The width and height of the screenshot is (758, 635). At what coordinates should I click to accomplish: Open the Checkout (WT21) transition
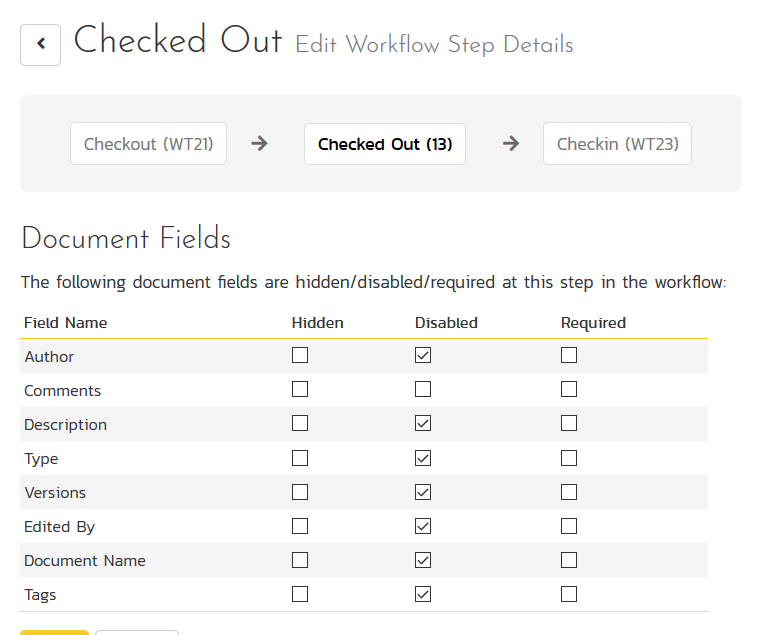(x=148, y=144)
